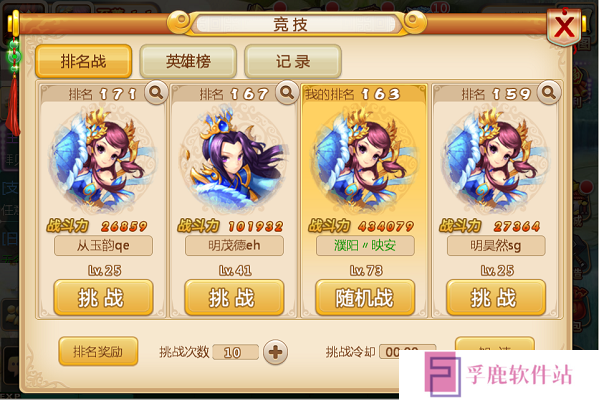Open the 排名奖励 ranking rewards
599x400 pixels.
98,351
